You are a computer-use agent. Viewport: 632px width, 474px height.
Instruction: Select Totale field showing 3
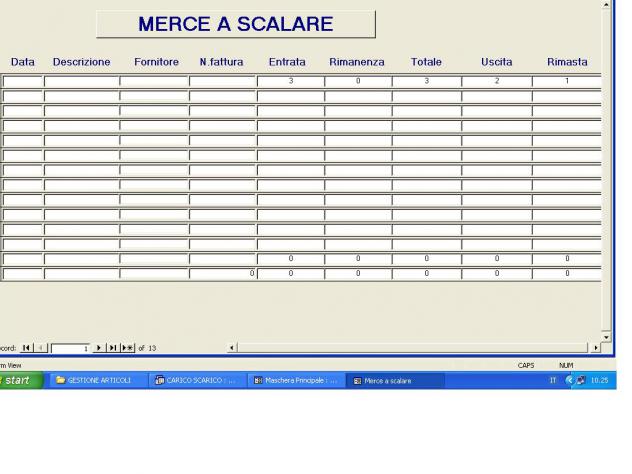[x=427, y=81]
